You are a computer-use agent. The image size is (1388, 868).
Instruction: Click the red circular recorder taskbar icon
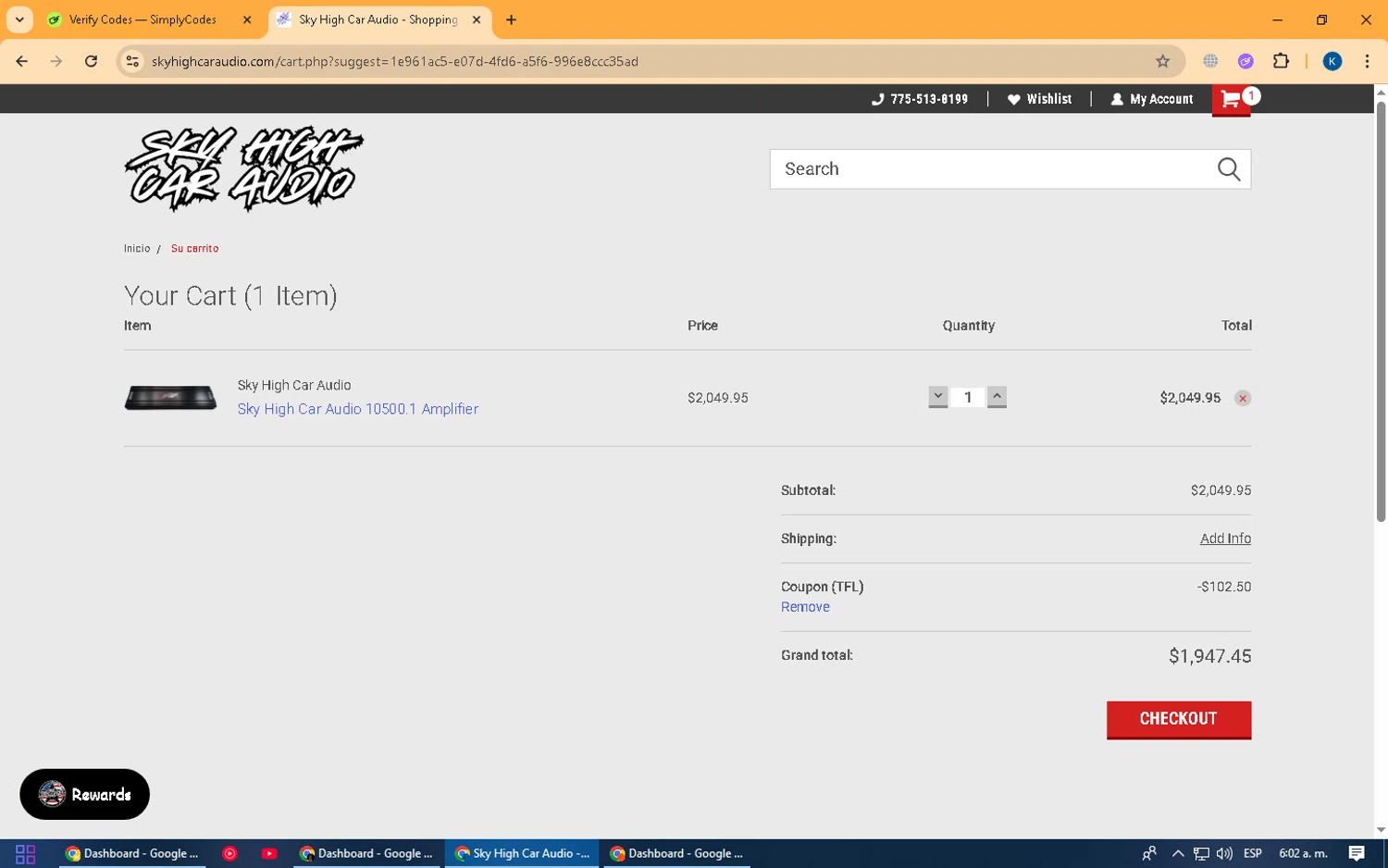point(229,853)
